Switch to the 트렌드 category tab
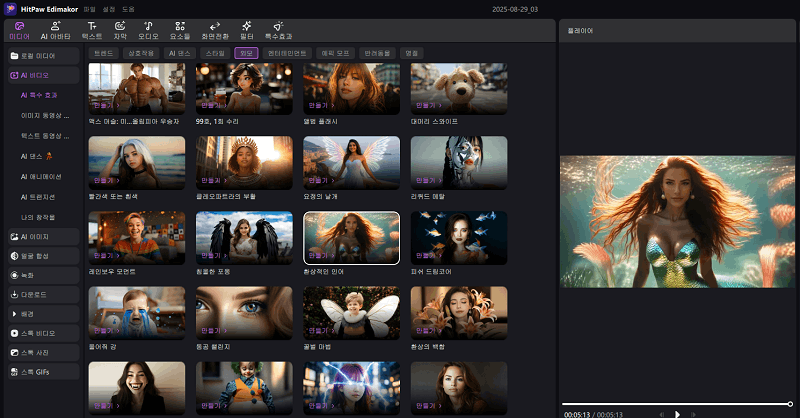This screenshot has height=418, width=800. (102, 53)
